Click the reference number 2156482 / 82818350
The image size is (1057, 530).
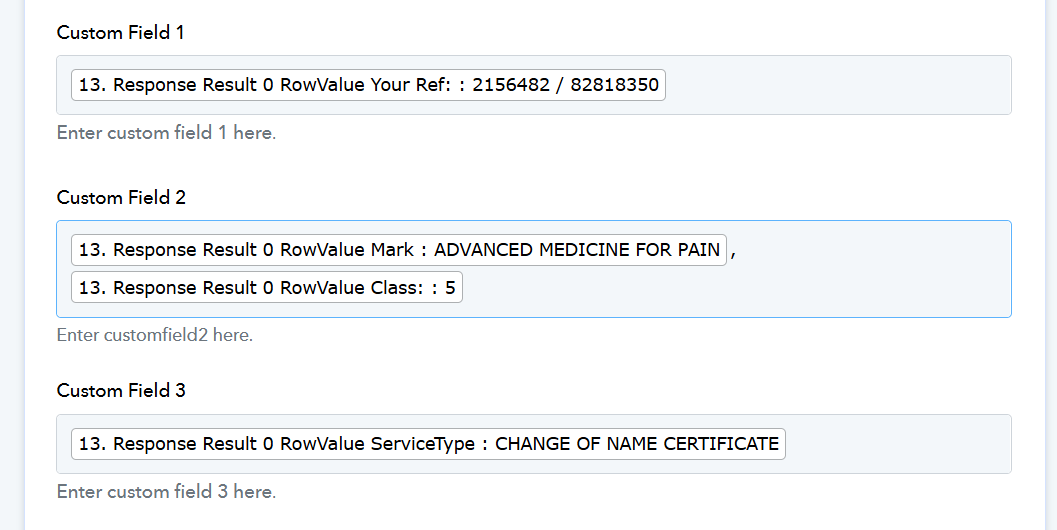coord(565,85)
